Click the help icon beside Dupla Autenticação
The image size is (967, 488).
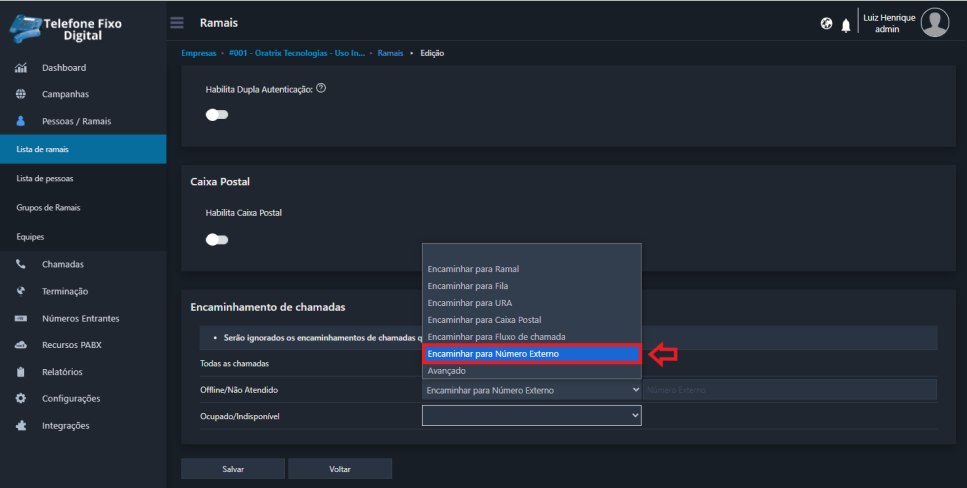(x=321, y=88)
